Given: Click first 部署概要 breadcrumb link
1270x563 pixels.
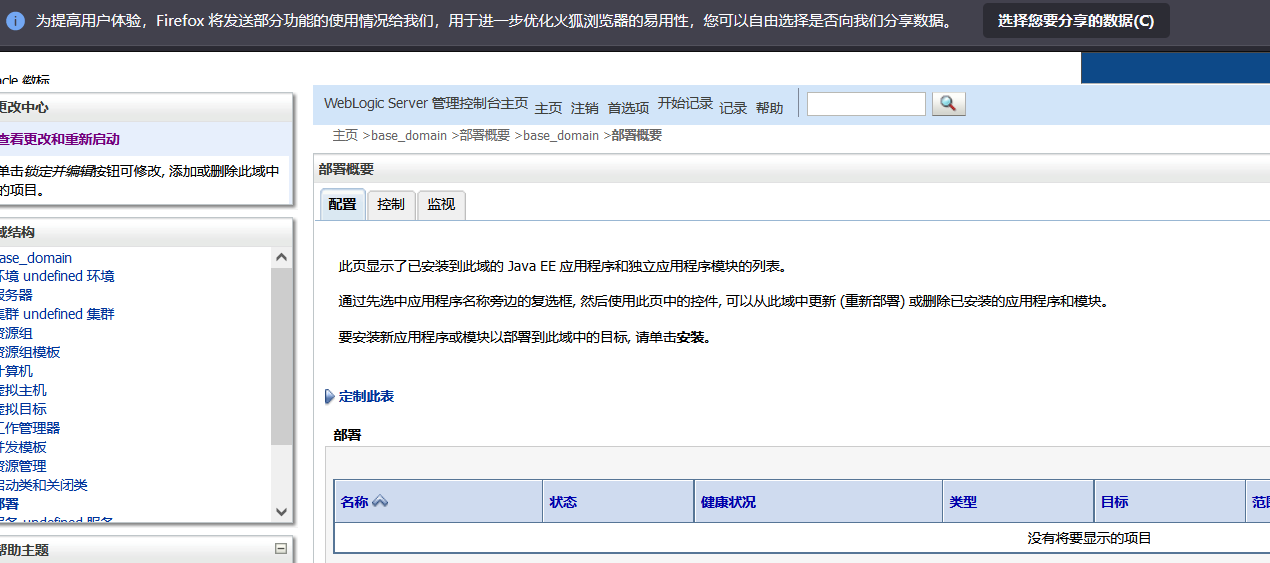Looking at the screenshot, I should pyautogui.click(x=485, y=135).
